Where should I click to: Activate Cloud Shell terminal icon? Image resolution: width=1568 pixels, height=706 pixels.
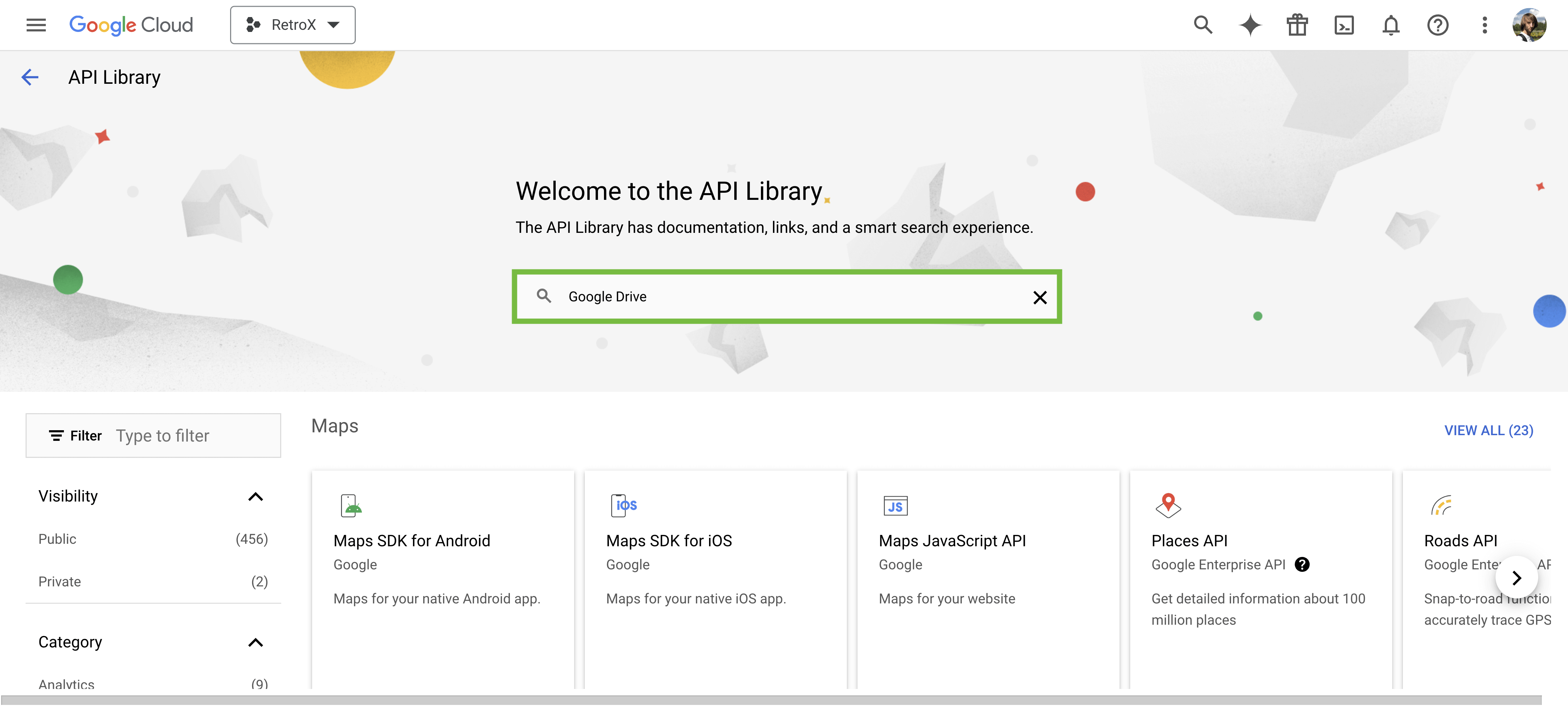coord(1344,25)
